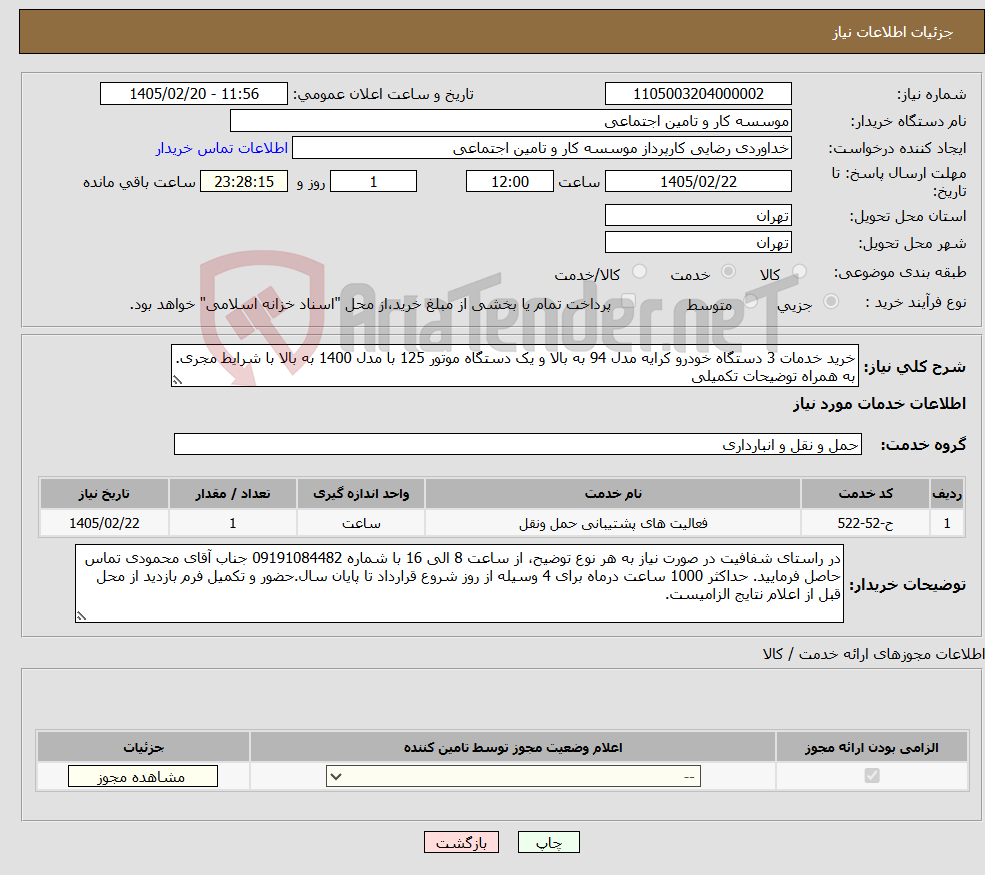Click the جزئیات column header
985x875 pixels.
pos(143,747)
